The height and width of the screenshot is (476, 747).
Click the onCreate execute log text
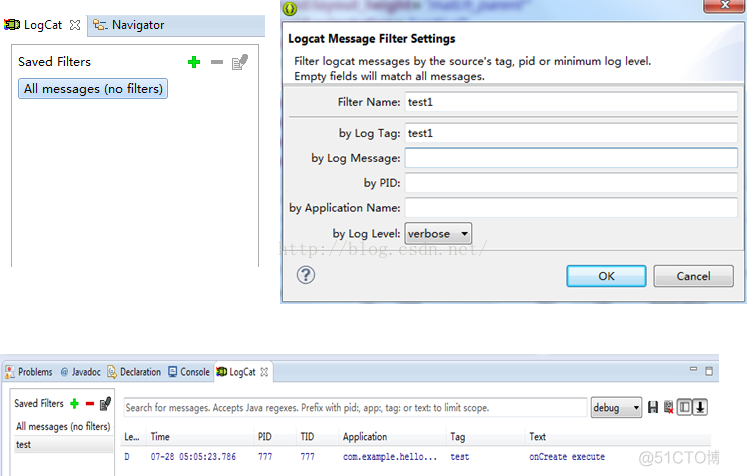coord(567,457)
